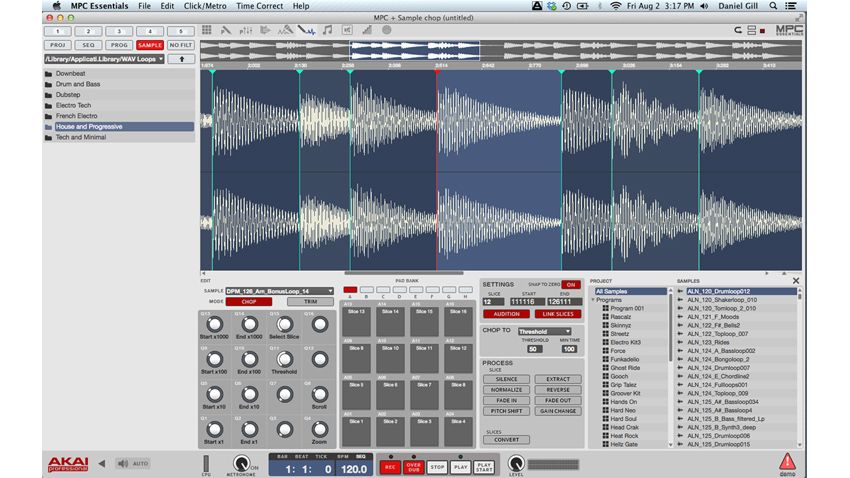Image resolution: width=850 pixels, height=478 pixels.
Task: Open the Program Mixer faders icon
Action: coord(246,30)
